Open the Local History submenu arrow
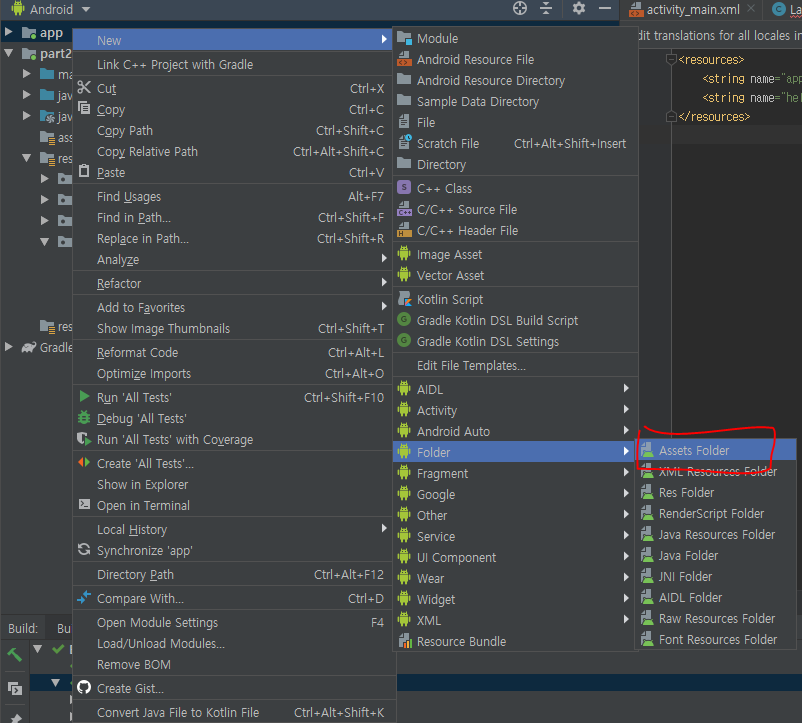802x723 pixels. coord(384,528)
